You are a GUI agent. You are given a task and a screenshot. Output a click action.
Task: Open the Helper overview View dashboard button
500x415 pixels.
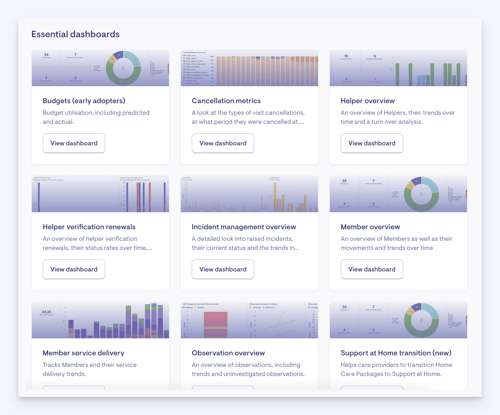(372, 143)
